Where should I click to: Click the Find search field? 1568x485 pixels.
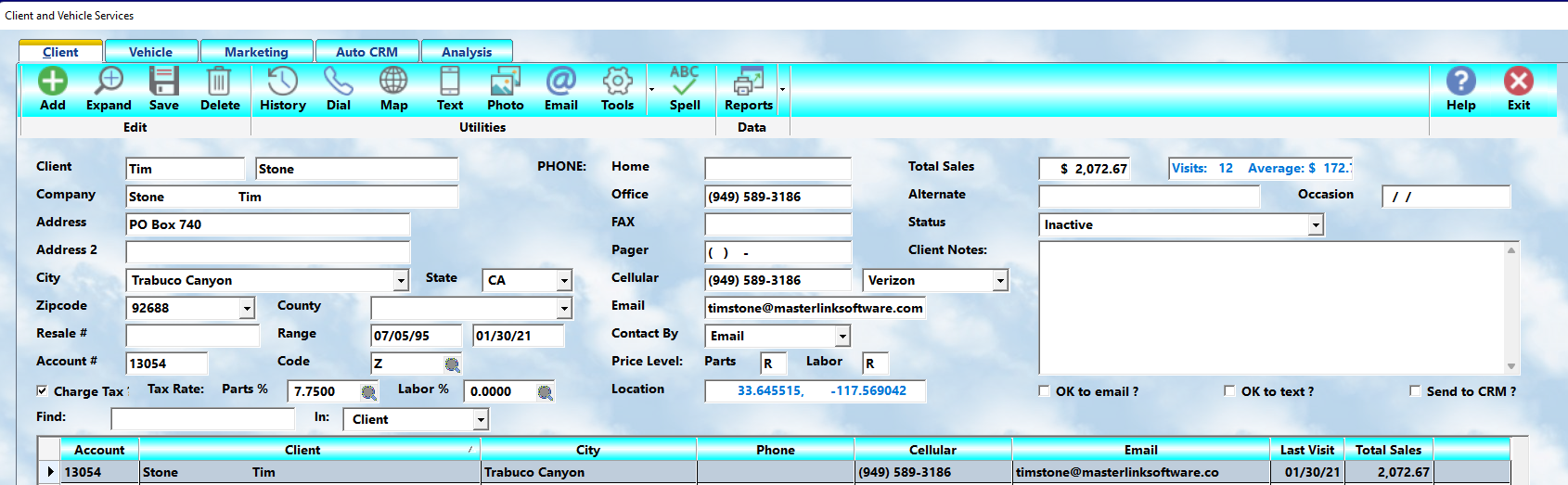(202, 419)
